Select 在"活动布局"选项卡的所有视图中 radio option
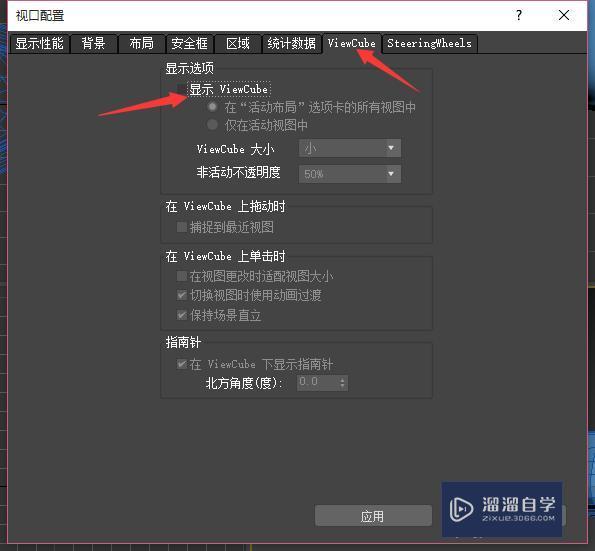 coord(212,107)
